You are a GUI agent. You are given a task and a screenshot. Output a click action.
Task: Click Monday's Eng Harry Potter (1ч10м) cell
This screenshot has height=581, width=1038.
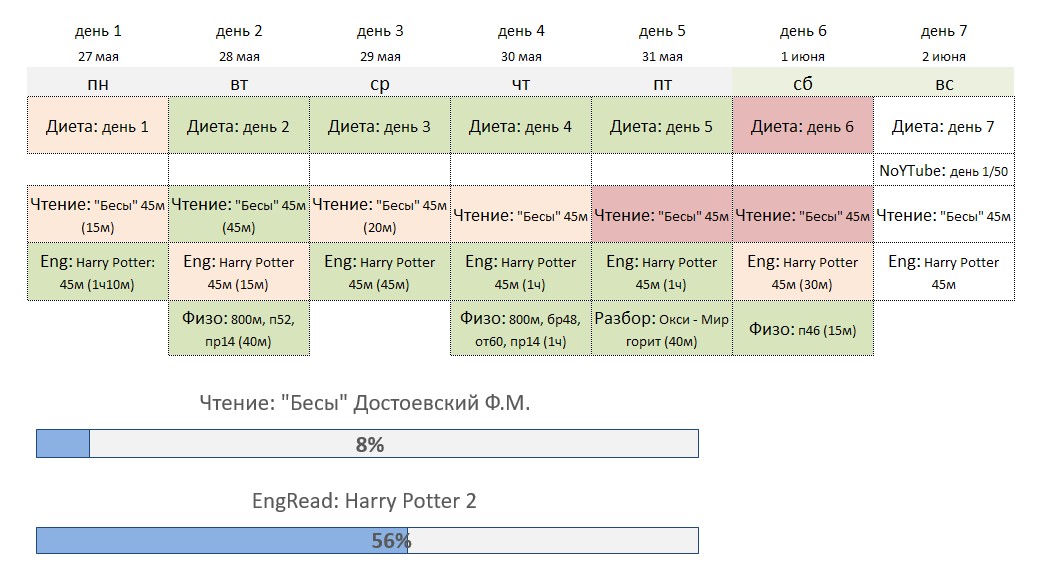coord(98,272)
